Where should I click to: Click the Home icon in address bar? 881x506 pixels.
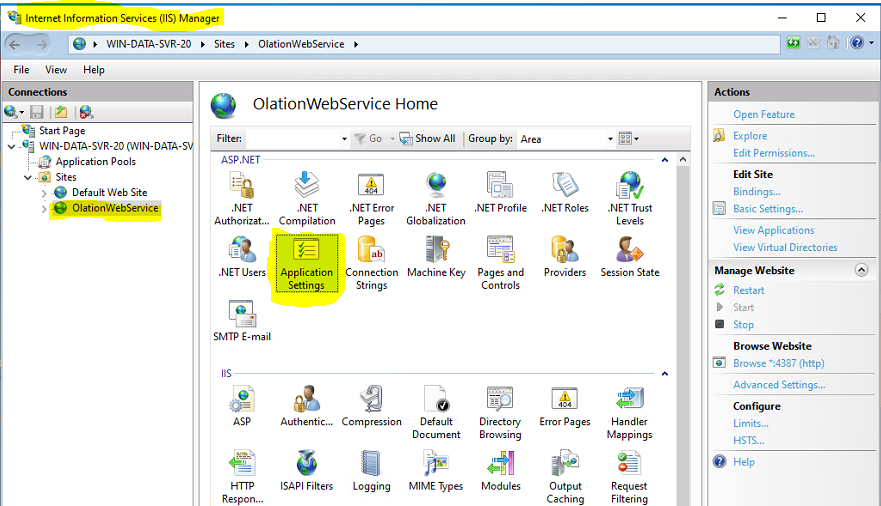(x=833, y=43)
